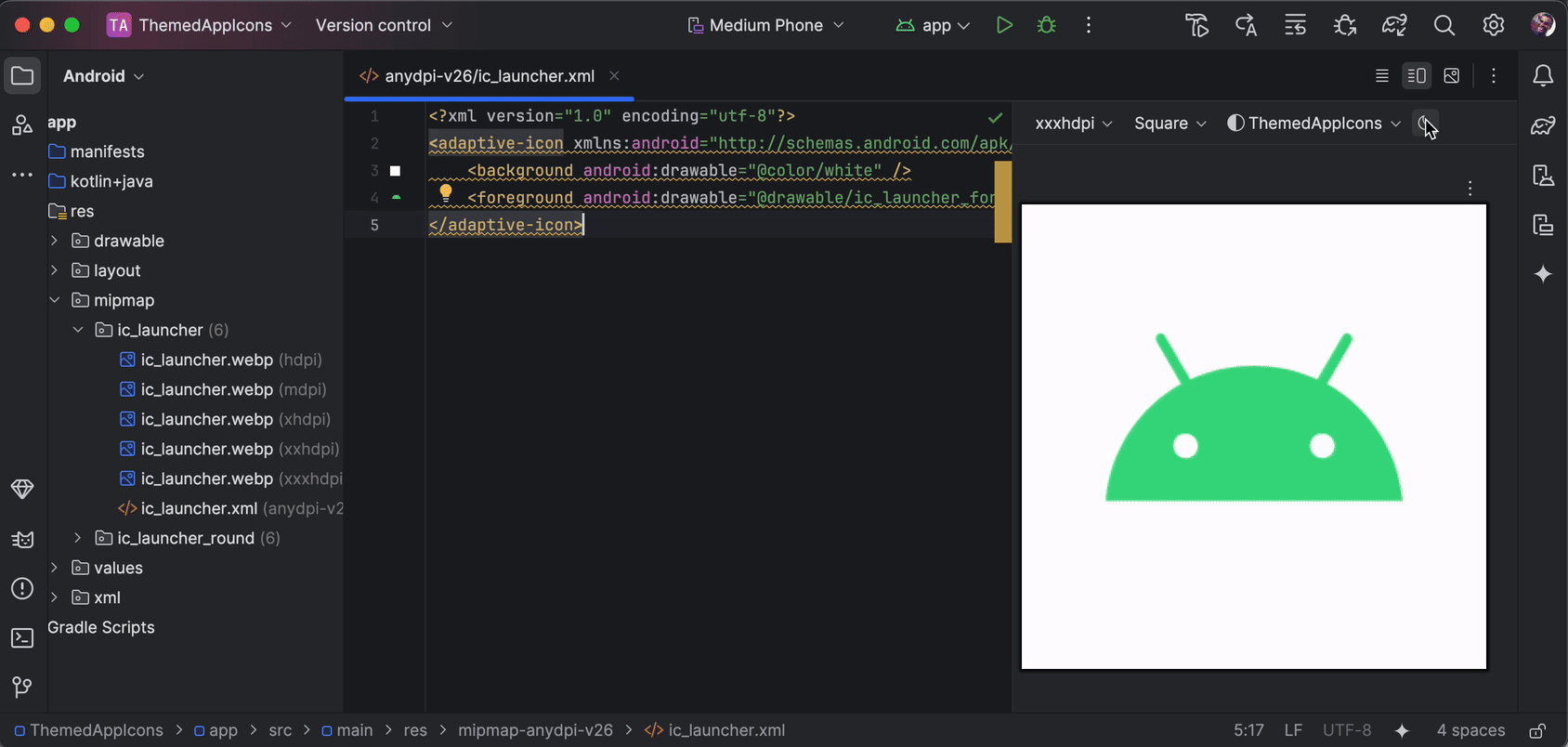Screen dimensions: 1568x747
Task: Click the UTF-8 encoding indicator
Action: 1347,731
